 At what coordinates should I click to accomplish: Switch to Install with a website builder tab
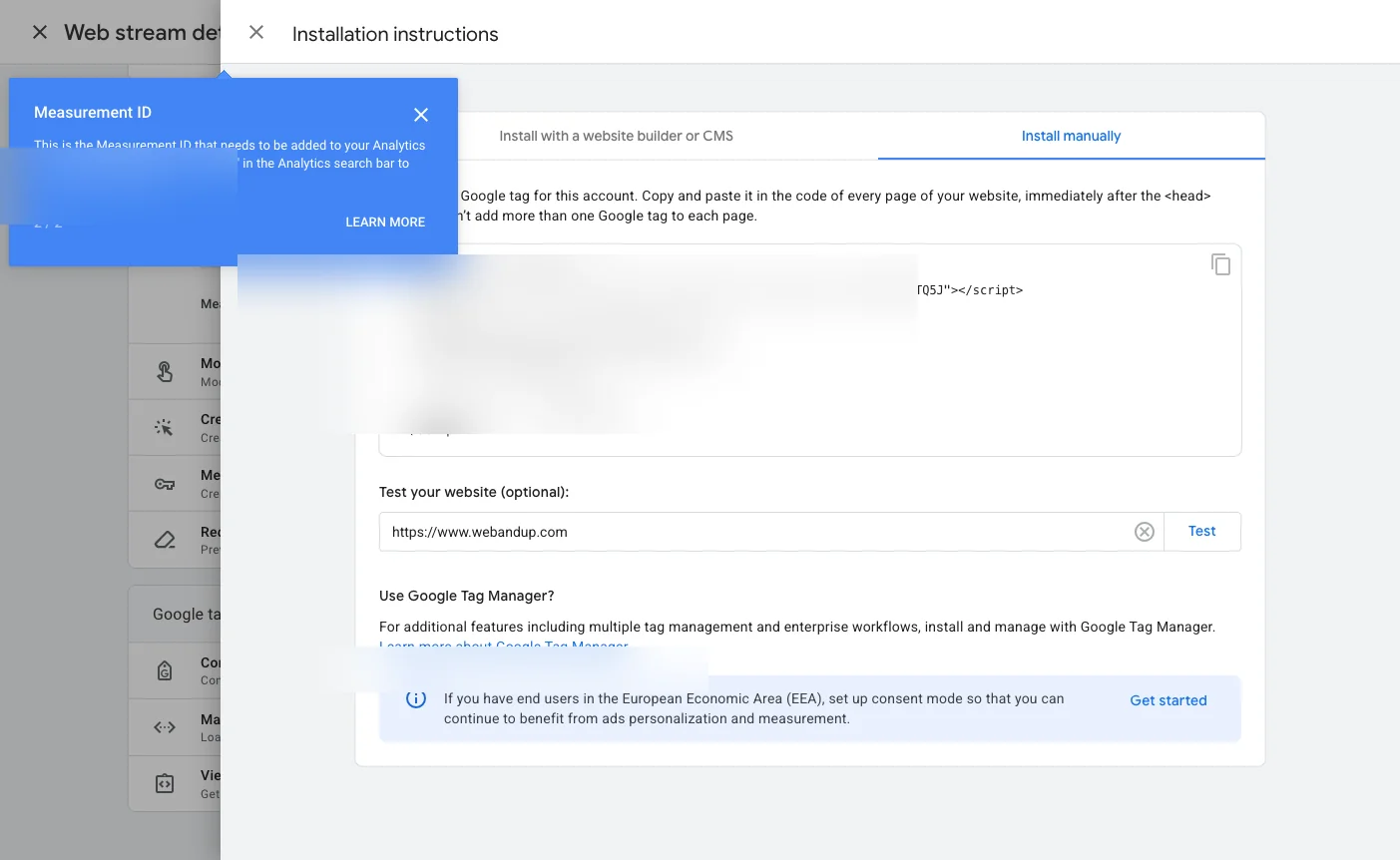(x=616, y=136)
